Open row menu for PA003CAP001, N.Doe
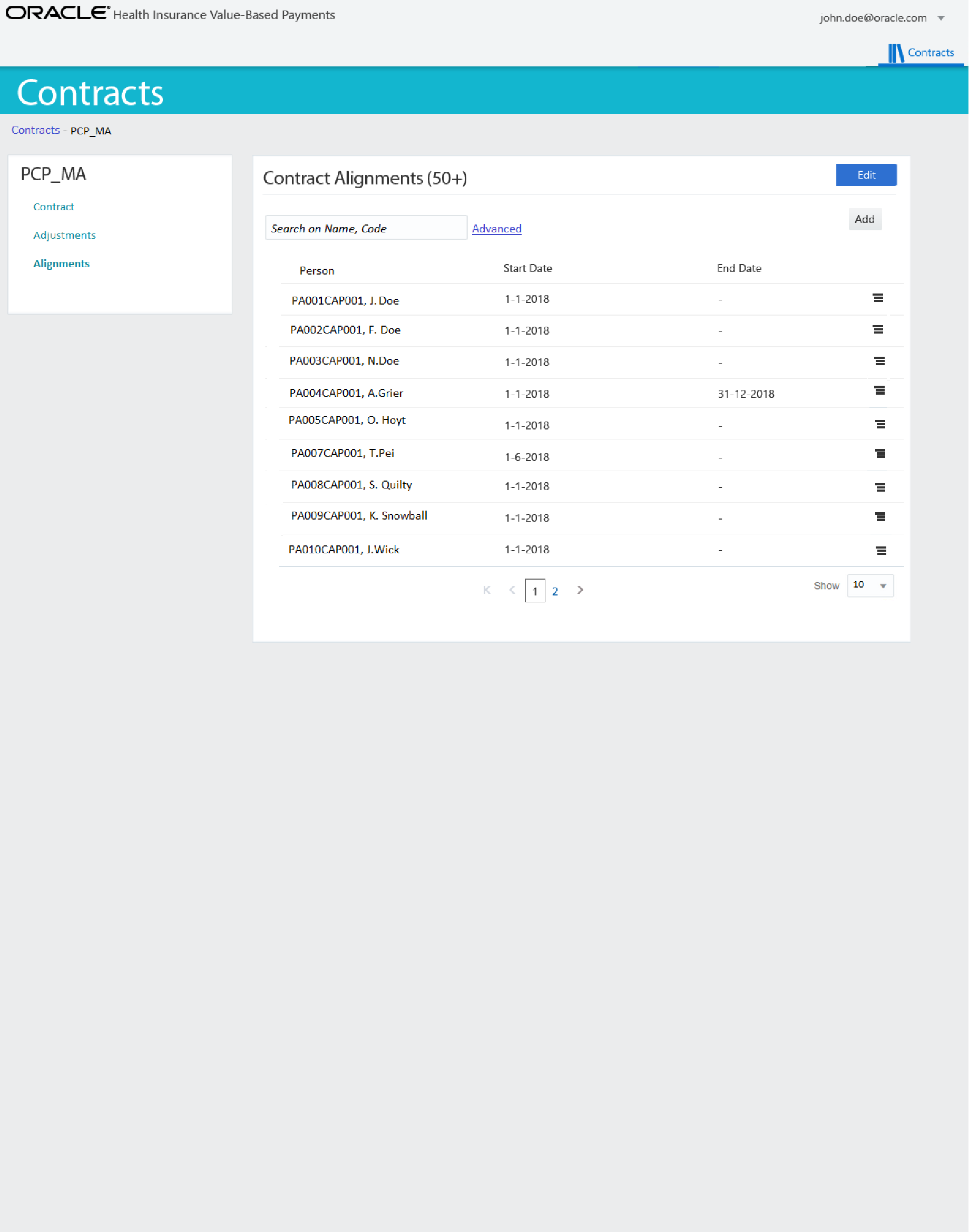969x1232 pixels. tap(879, 361)
